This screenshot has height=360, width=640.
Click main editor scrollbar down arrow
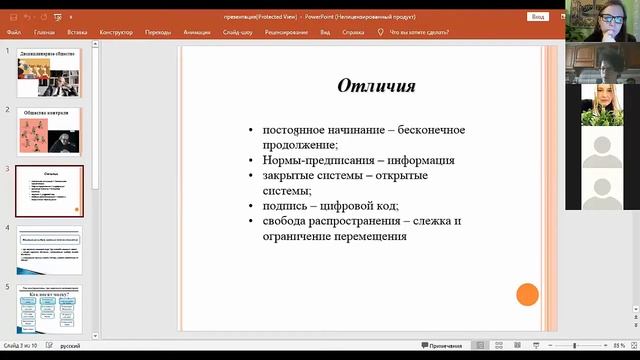[636, 309]
